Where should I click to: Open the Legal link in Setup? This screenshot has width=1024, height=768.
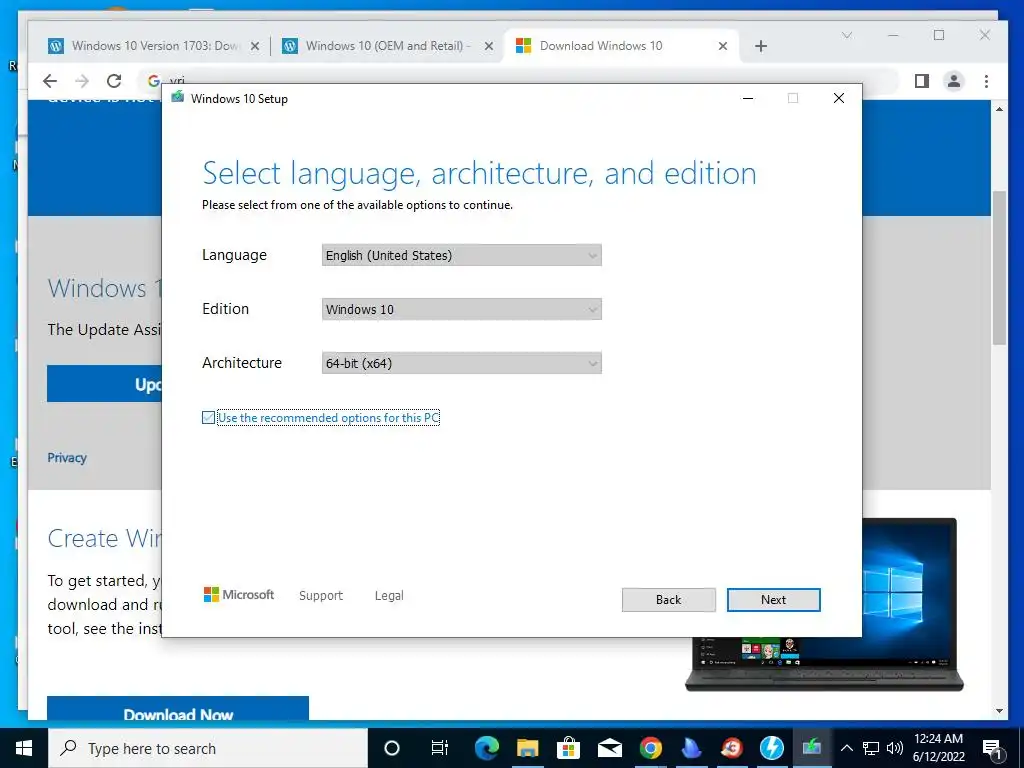click(x=389, y=596)
